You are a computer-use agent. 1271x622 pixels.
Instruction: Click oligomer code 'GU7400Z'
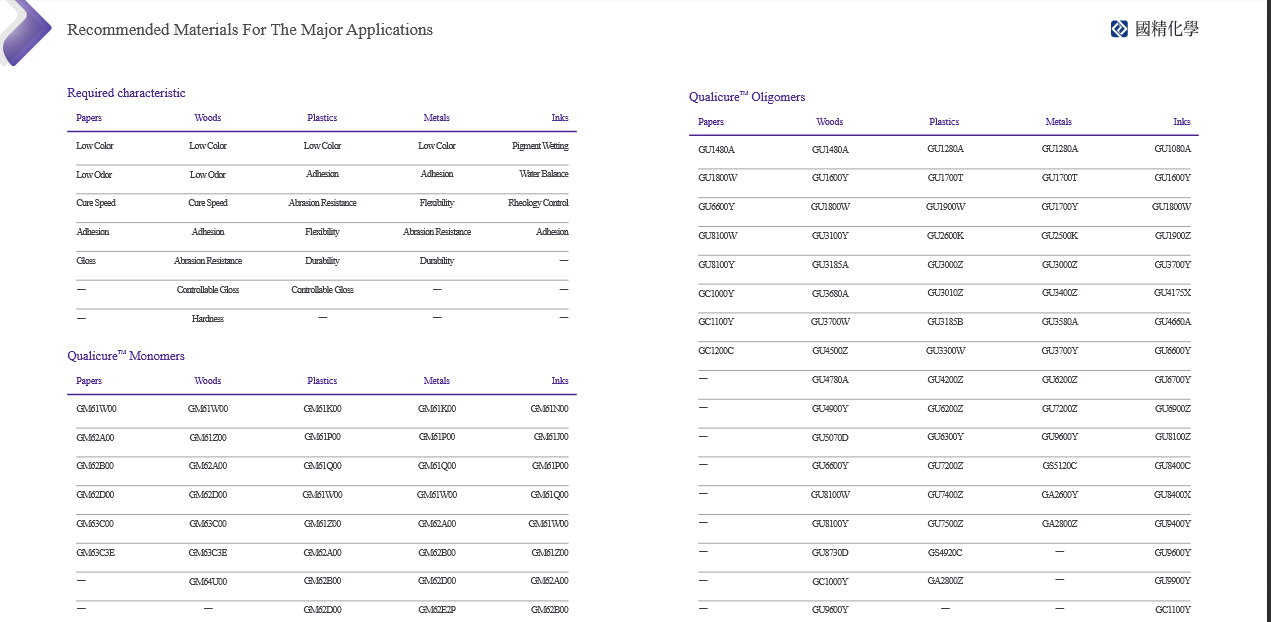click(x=945, y=496)
